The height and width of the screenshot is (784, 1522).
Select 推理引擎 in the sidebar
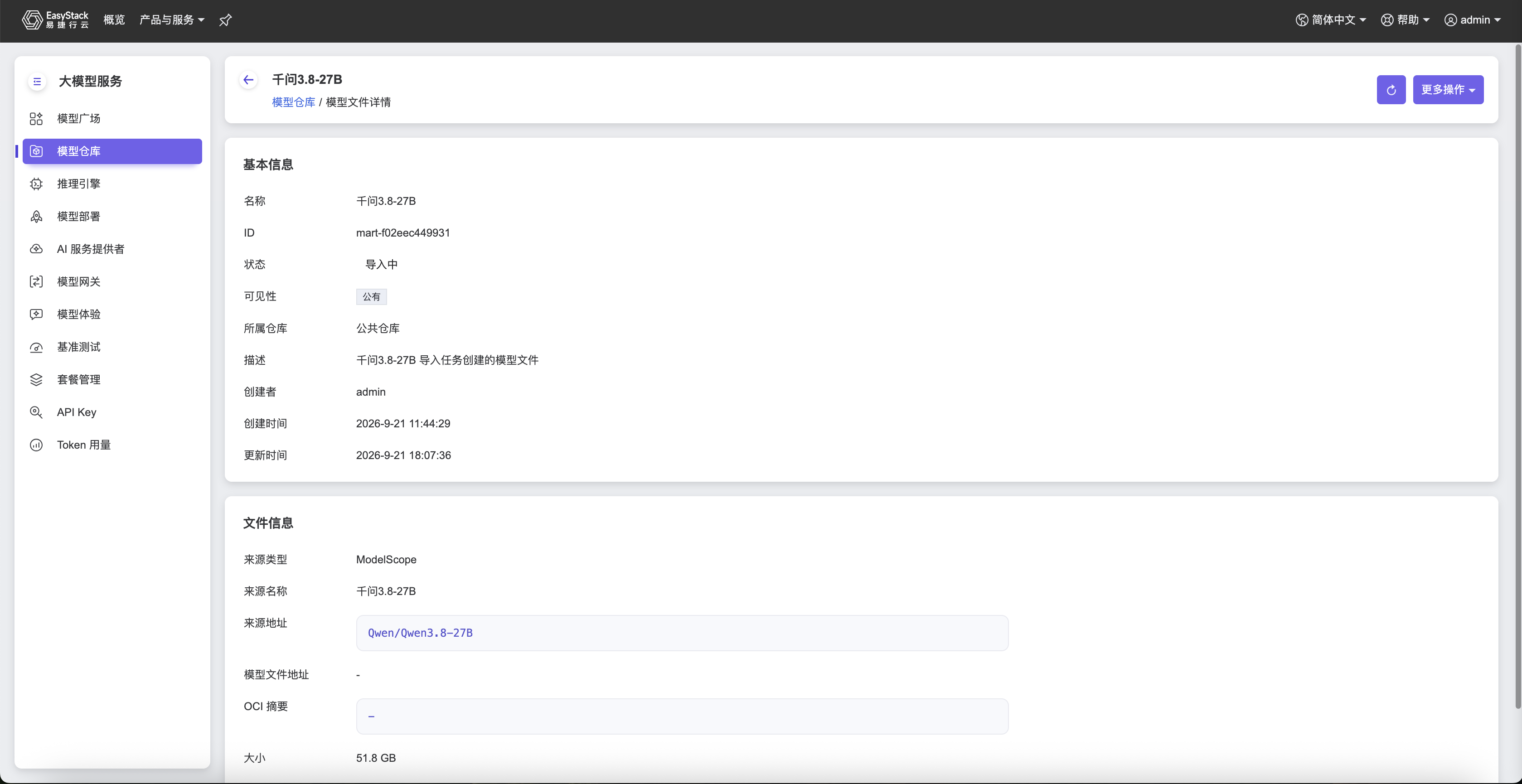[x=112, y=184]
